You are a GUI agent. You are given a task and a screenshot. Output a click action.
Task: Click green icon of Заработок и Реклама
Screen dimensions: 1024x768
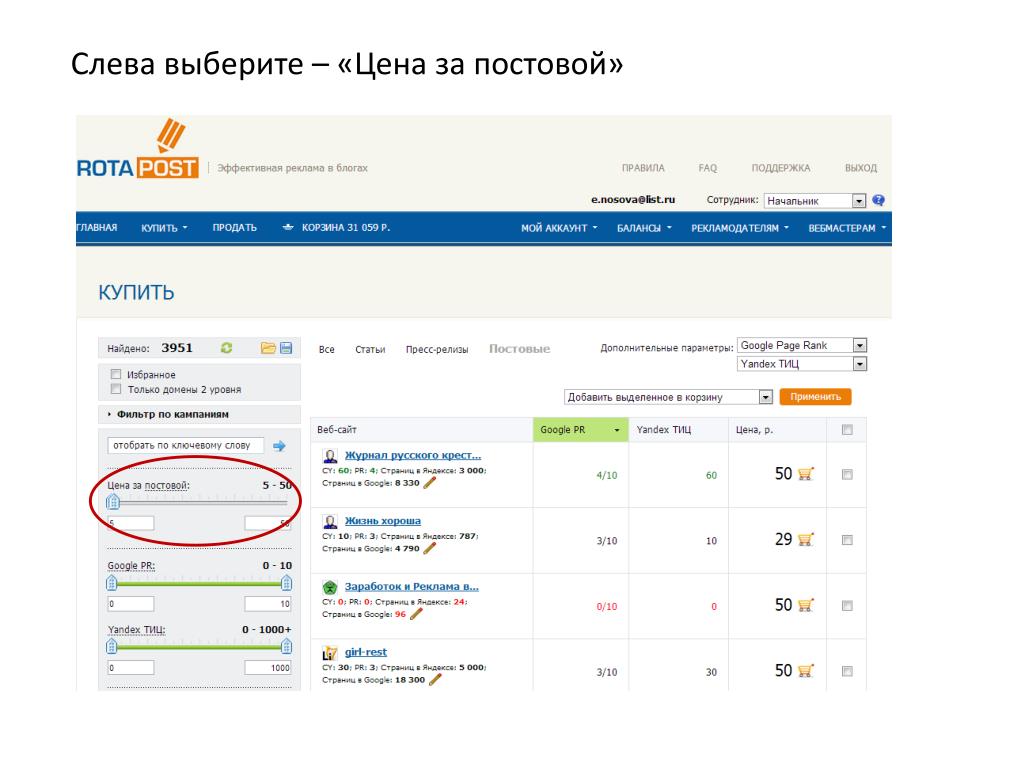tap(330, 587)
